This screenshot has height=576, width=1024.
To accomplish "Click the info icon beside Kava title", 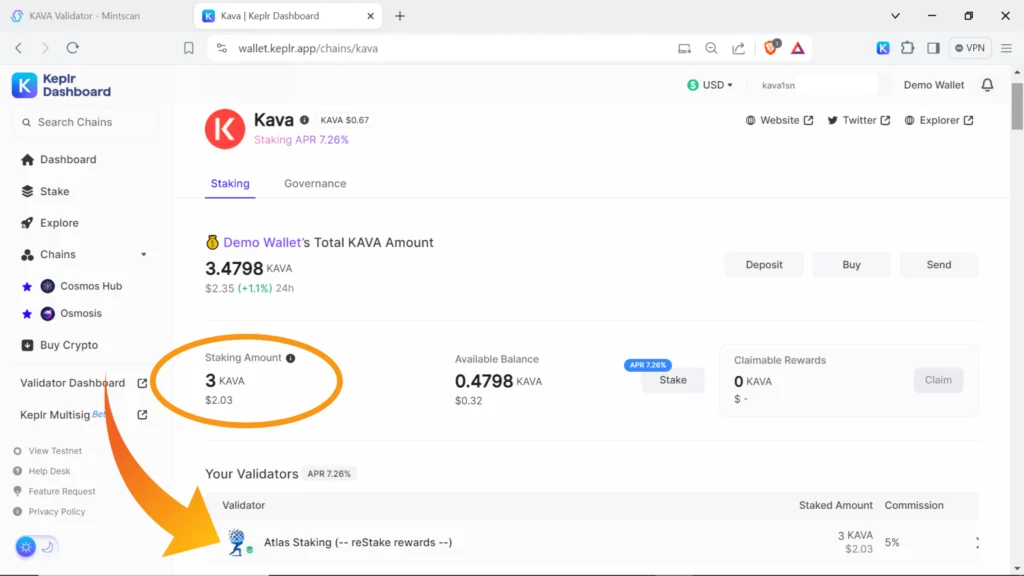I will click(304, 120).
